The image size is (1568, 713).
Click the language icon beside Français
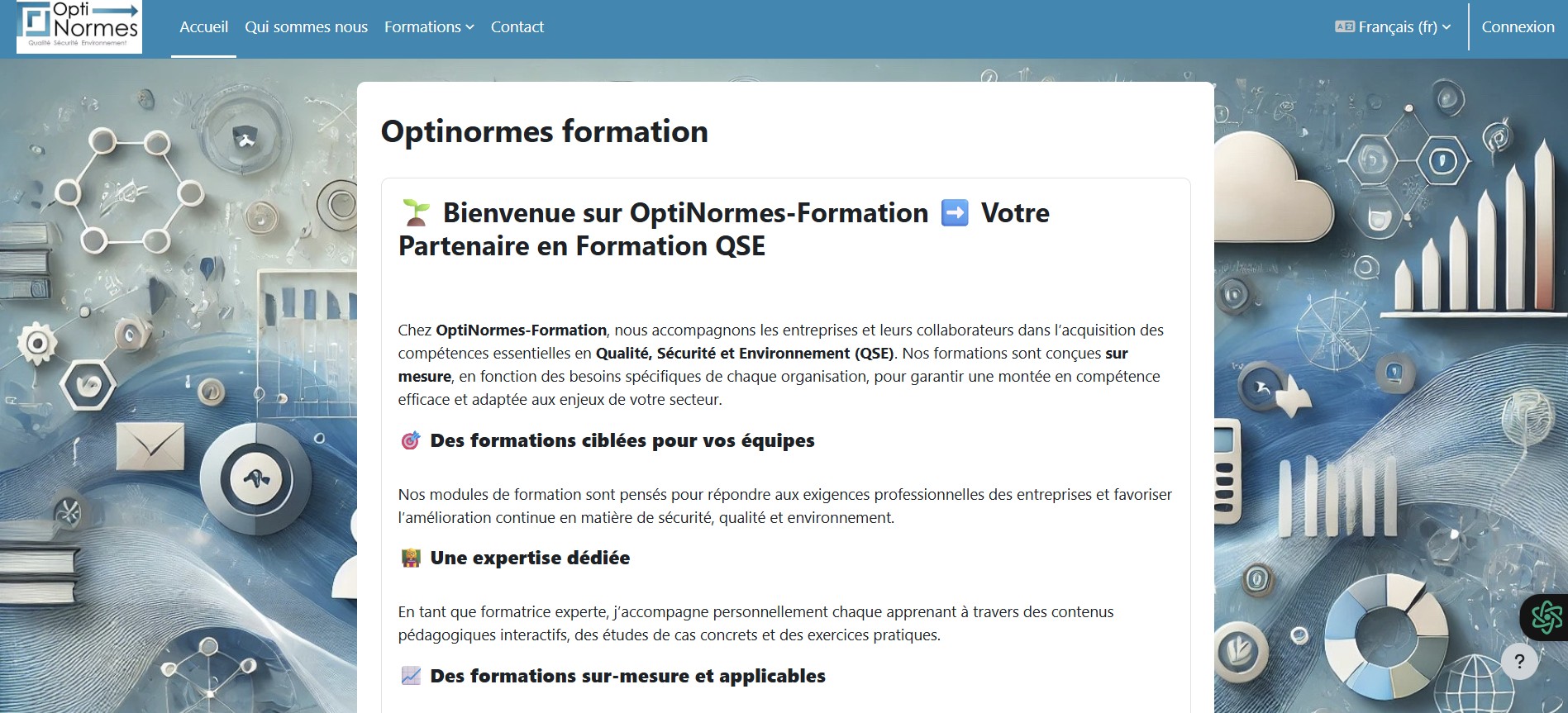(1344, 26)
